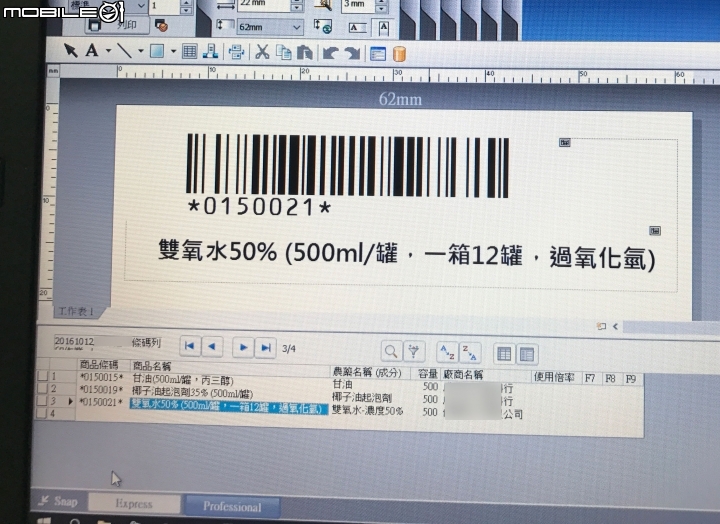The width and height of the screenshot is (720, 524).
Task: Collapse panel with the < arrow
Action: click(615, 327)
